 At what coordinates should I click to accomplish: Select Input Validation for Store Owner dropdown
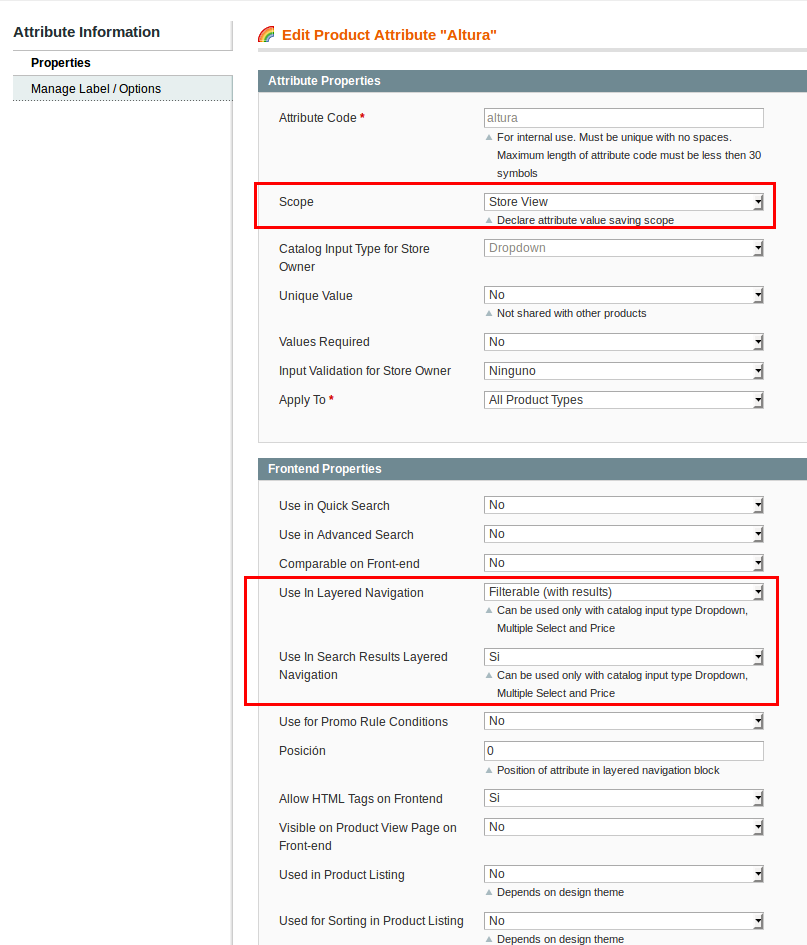click(x=623, y=371)
